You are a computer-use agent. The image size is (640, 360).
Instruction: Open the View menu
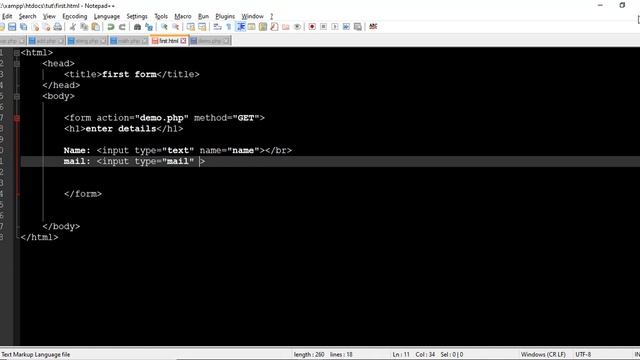coord(49,16)
